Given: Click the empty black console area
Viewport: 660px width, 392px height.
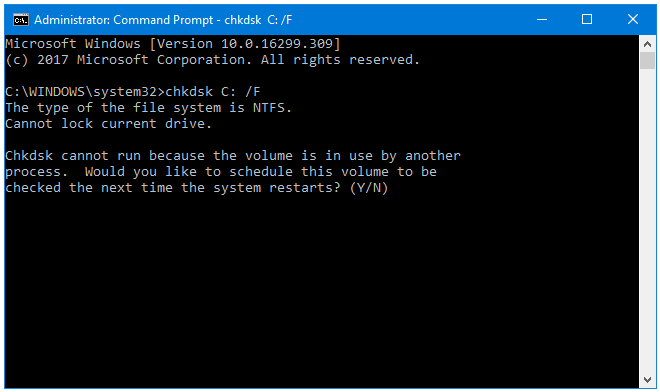Looking at the screenshot, I should (322, 291).
